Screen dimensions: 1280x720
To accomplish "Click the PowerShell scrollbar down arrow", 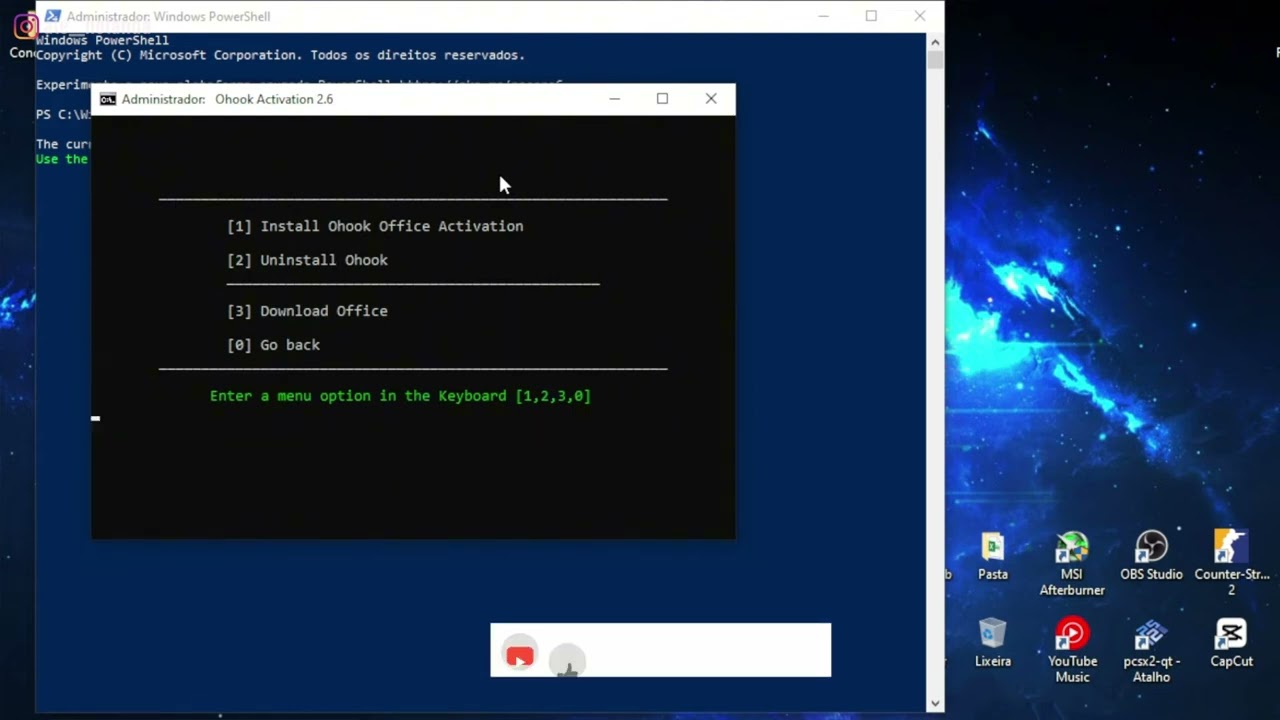I will tap(935, 703).
